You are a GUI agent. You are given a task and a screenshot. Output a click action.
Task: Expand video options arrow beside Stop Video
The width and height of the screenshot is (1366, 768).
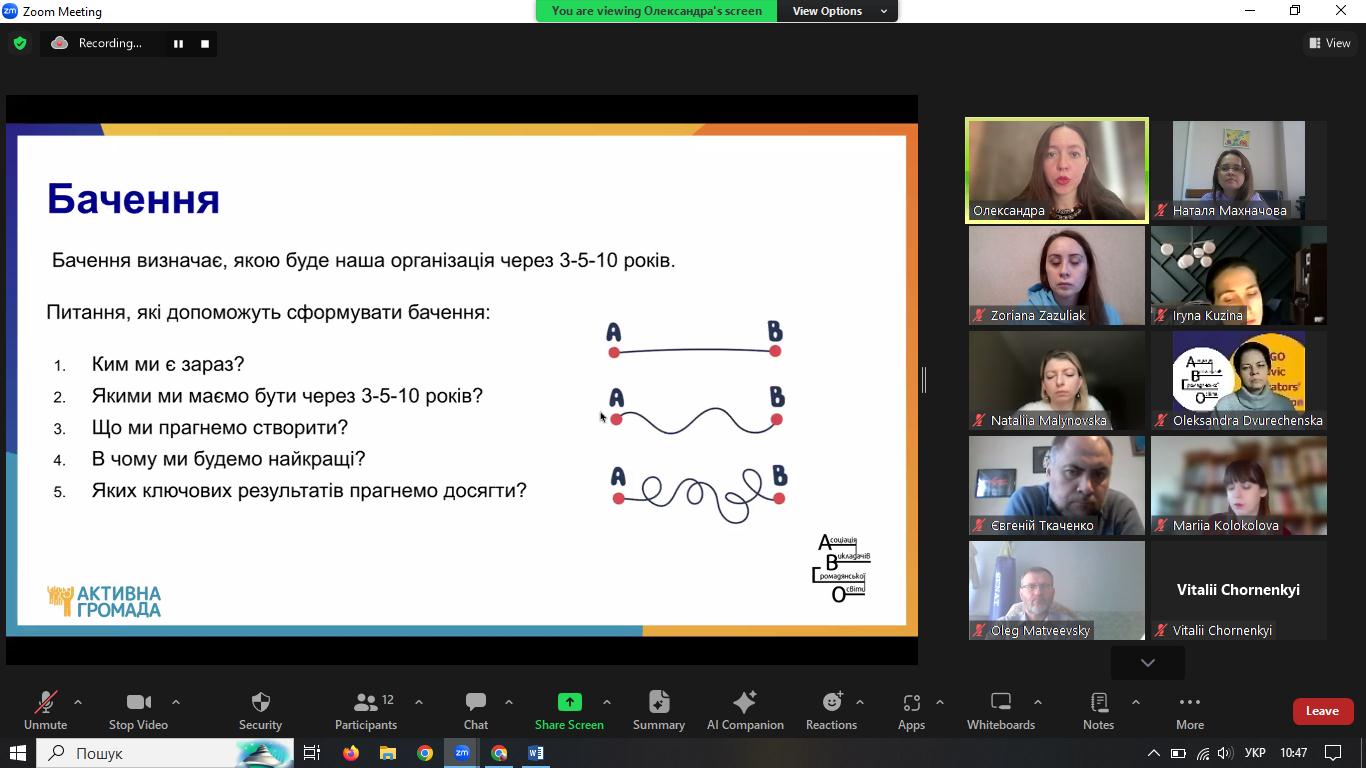tap(176, 702)
